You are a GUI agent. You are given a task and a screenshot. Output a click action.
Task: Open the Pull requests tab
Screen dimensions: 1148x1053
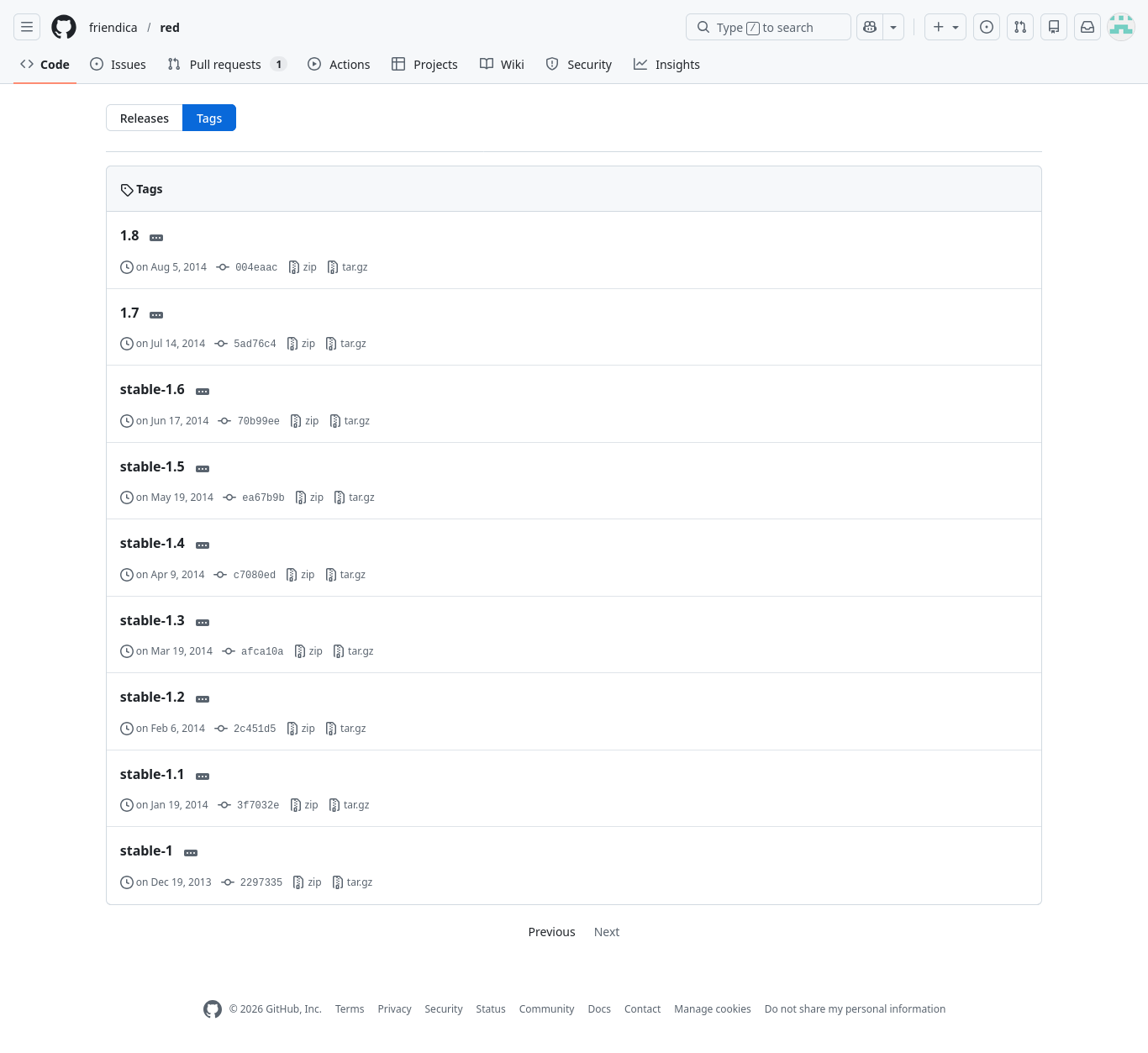point(225,65)
